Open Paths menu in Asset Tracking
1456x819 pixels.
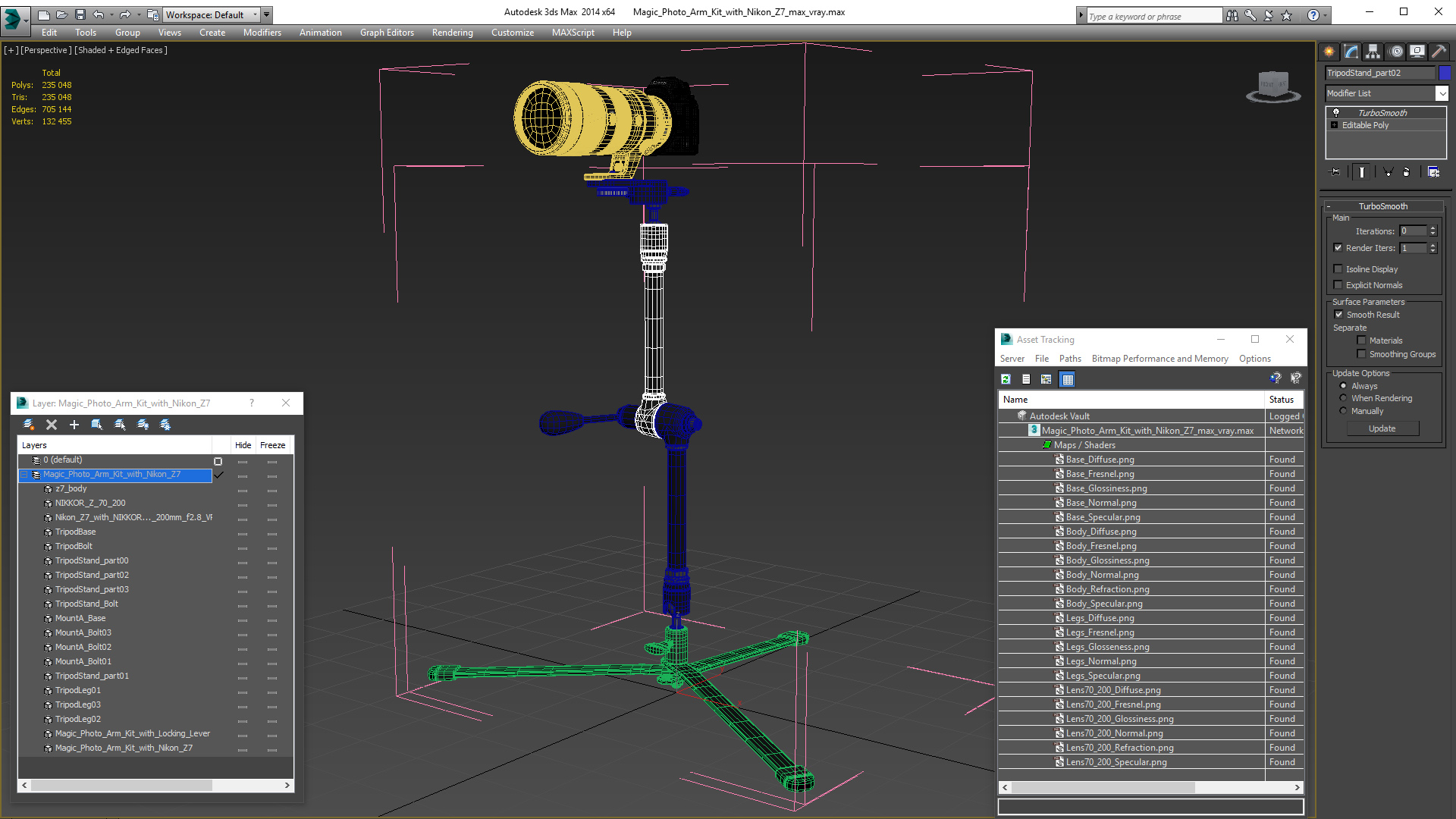pyautogui.click(x=1070, y=359)
